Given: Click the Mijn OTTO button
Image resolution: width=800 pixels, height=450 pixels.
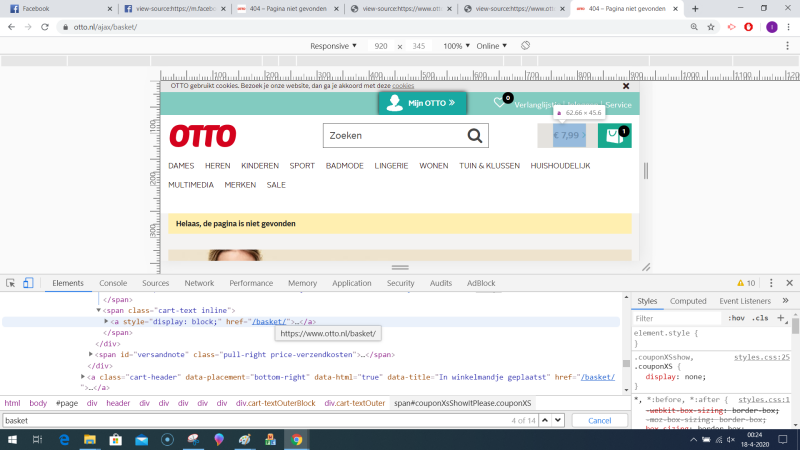Looking at the screenshot, I should point(422,102).
